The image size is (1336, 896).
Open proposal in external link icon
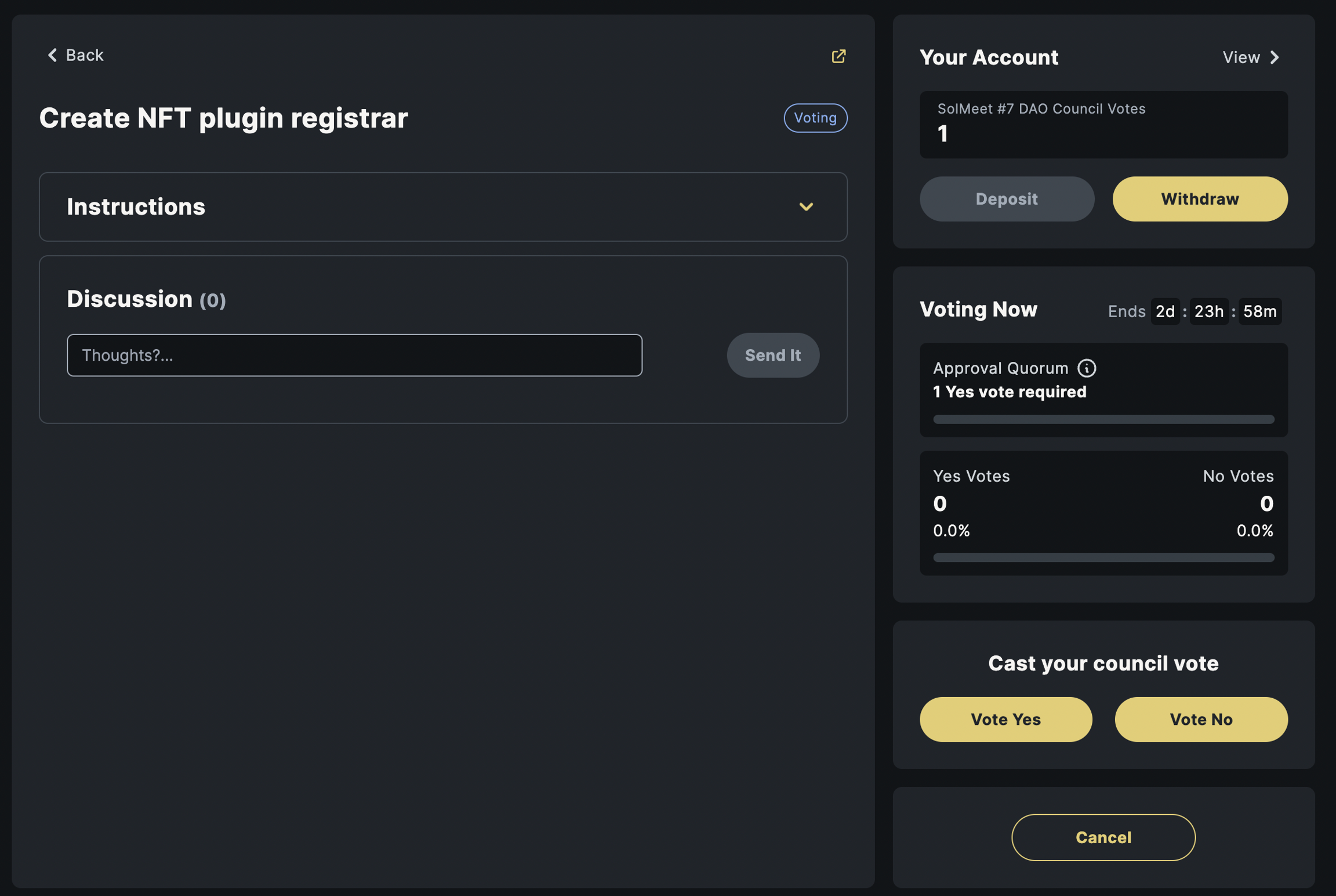click(838, 56)
